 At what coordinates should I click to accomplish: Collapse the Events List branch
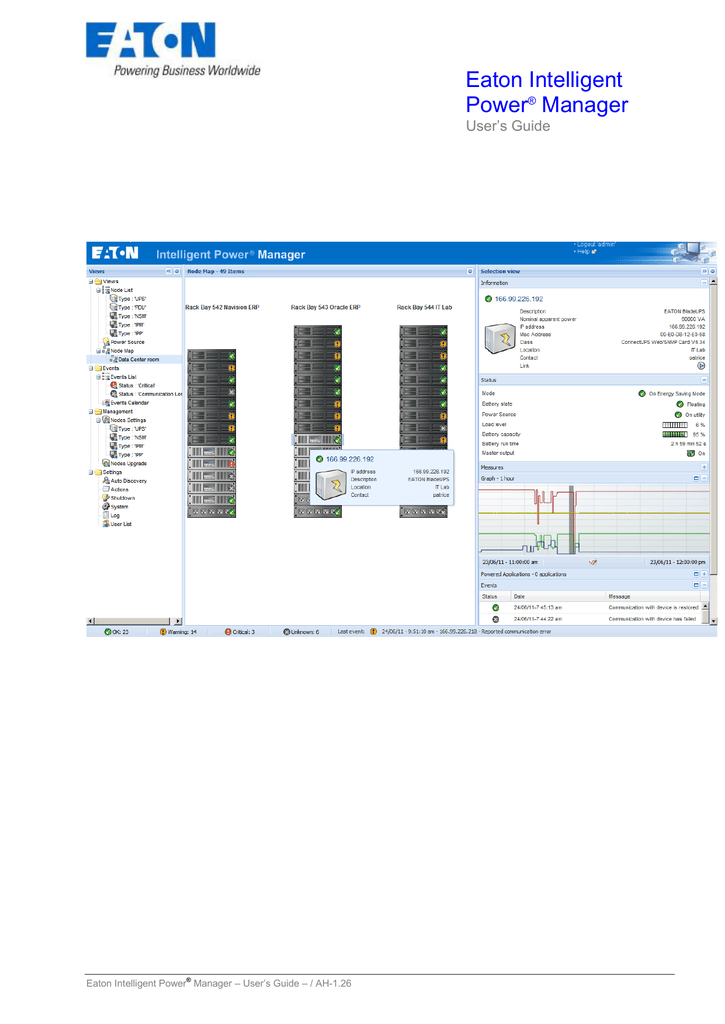[x=99, y=377]
